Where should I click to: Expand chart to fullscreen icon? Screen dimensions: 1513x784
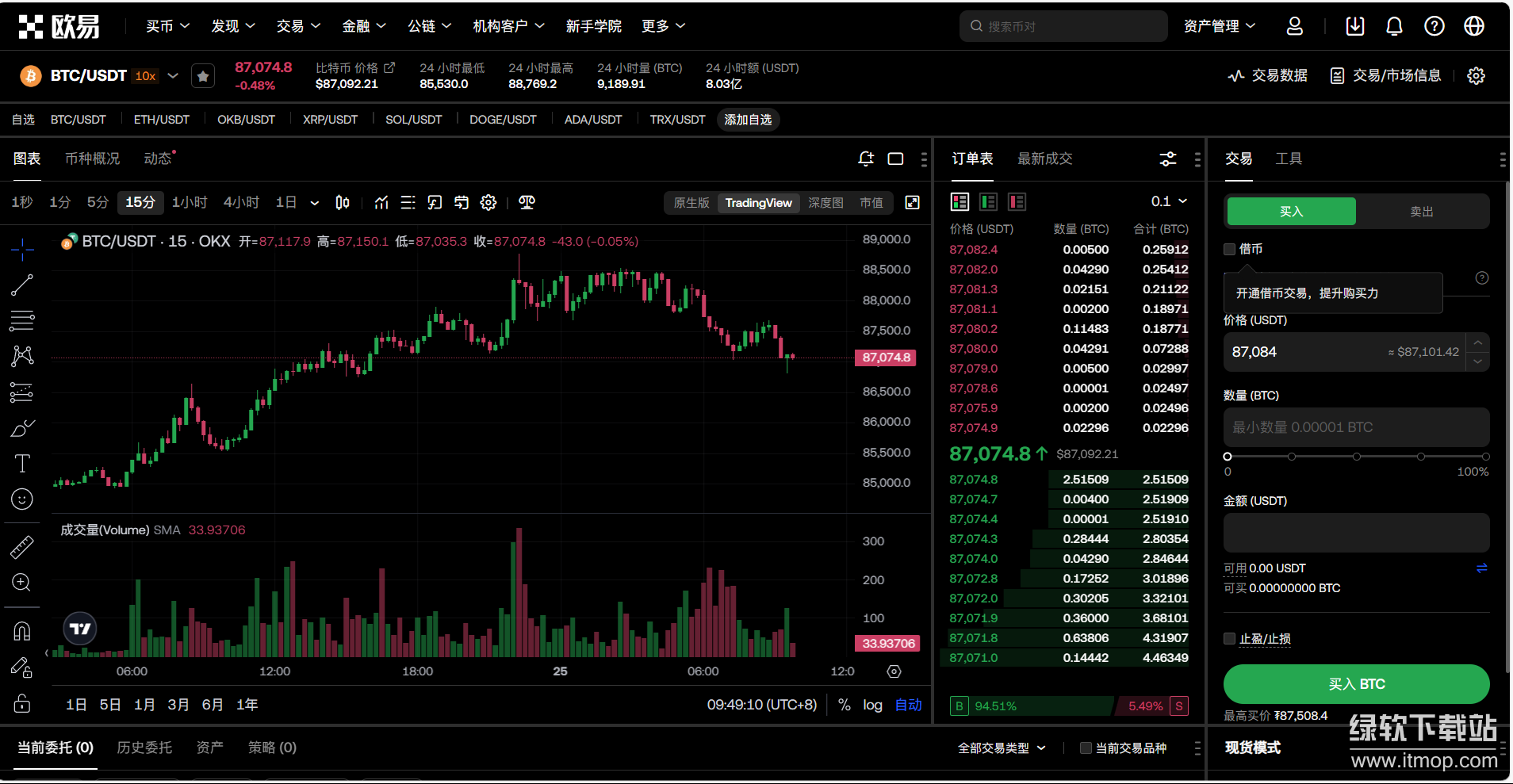(x=913, y=203)
